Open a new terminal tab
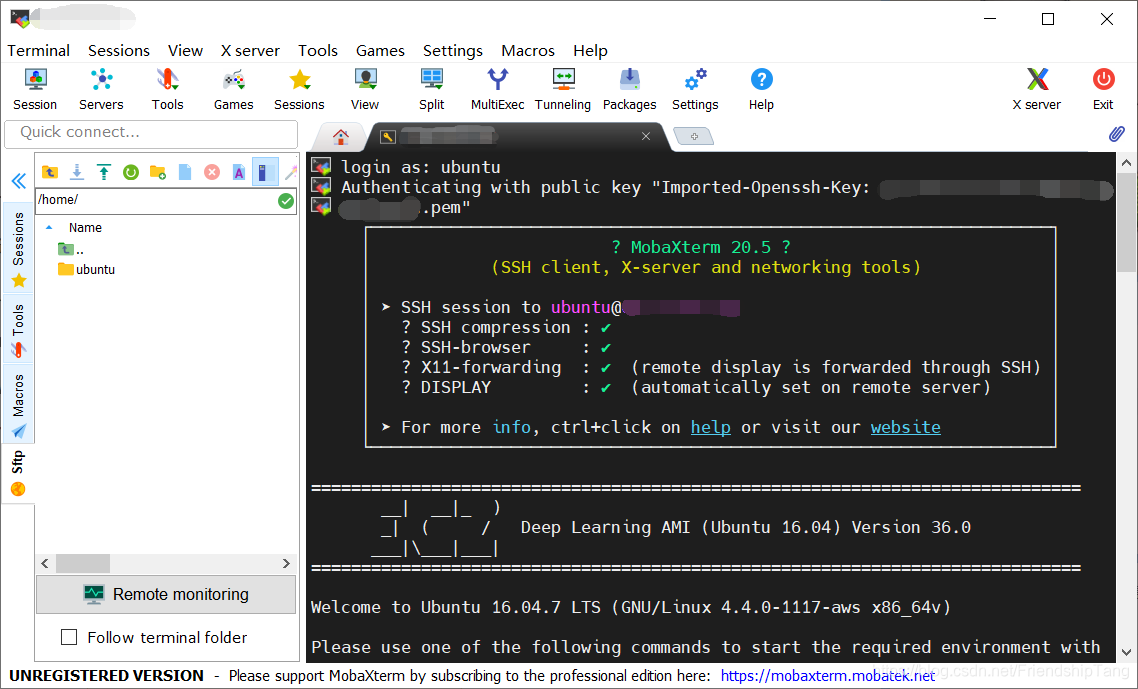1138x689 pixels. point(694,136)
